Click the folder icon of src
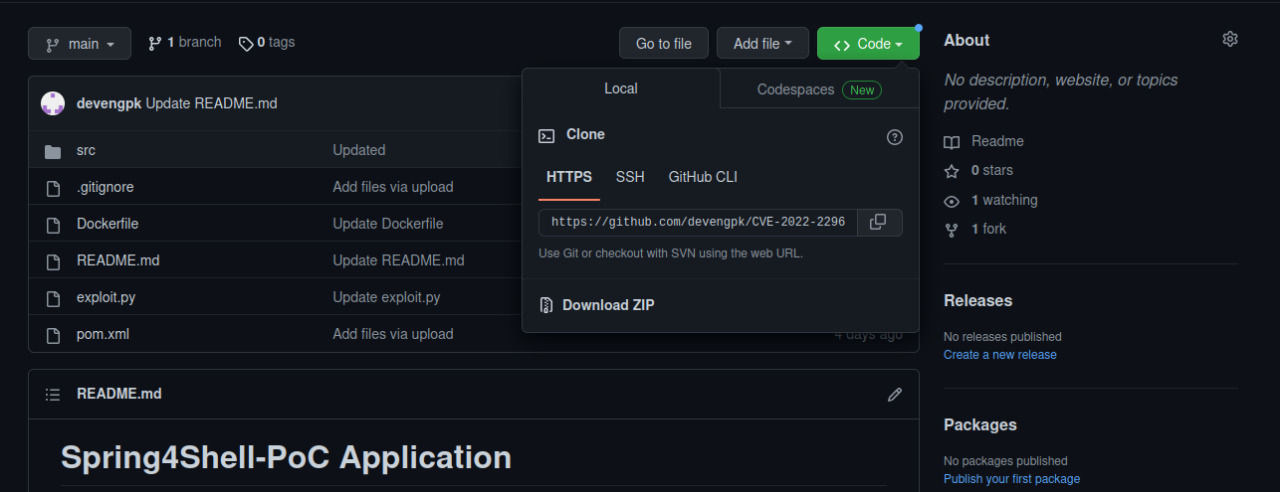 [53, 151]
